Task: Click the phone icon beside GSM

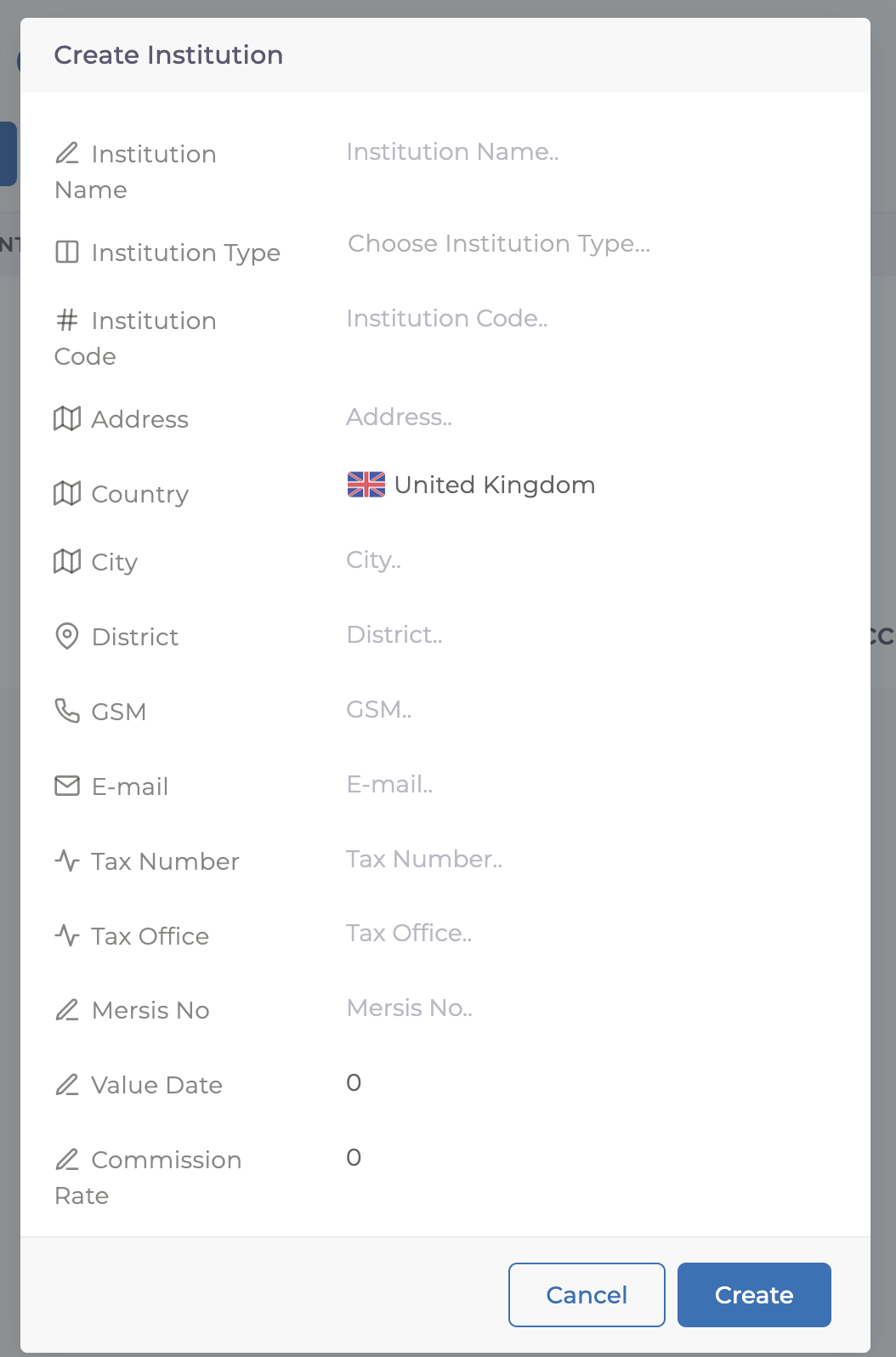Action: click(x=67, y=711)
